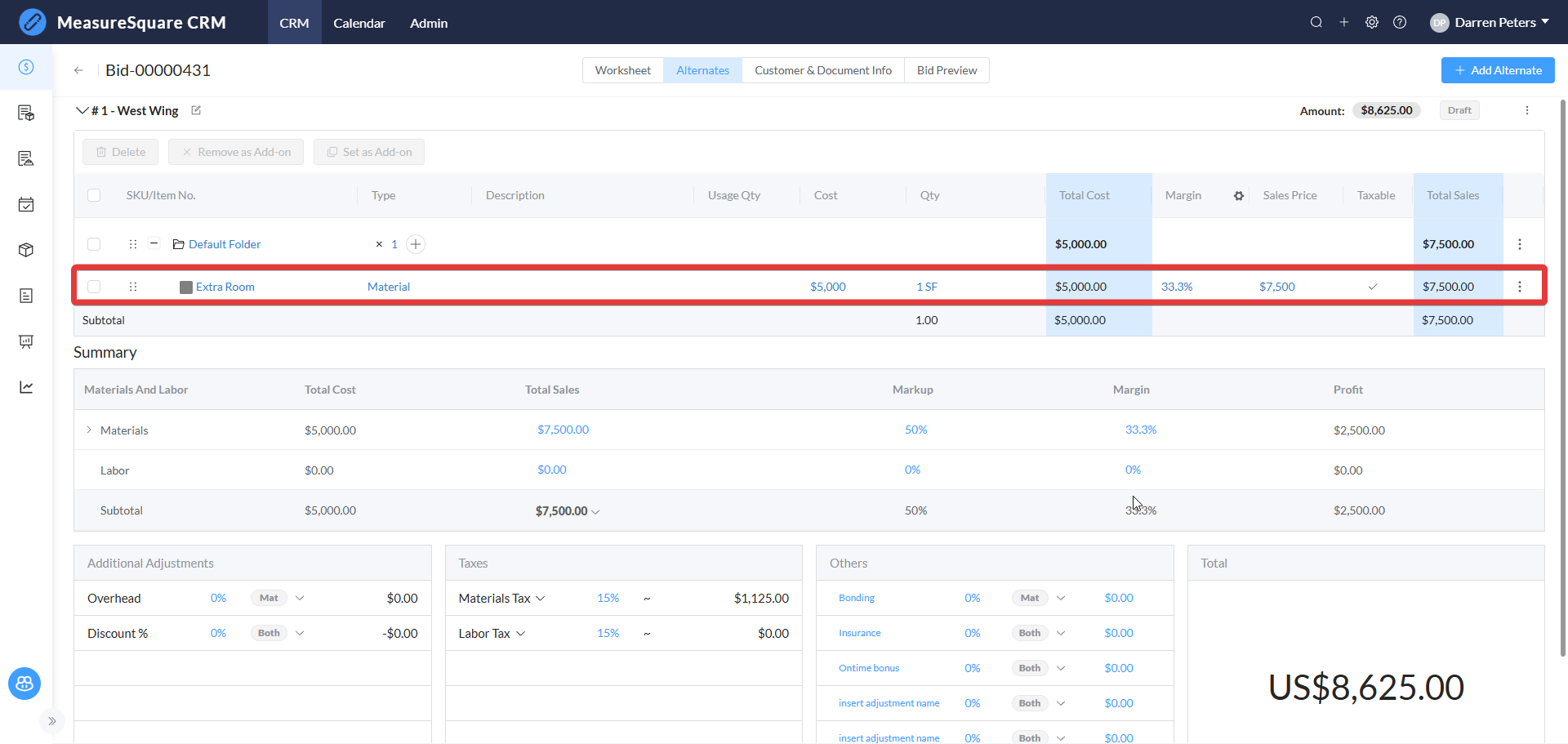Viewport: 1568px width, 744px height.
Task: Open the support chat bubble icon
Action: 24,684
